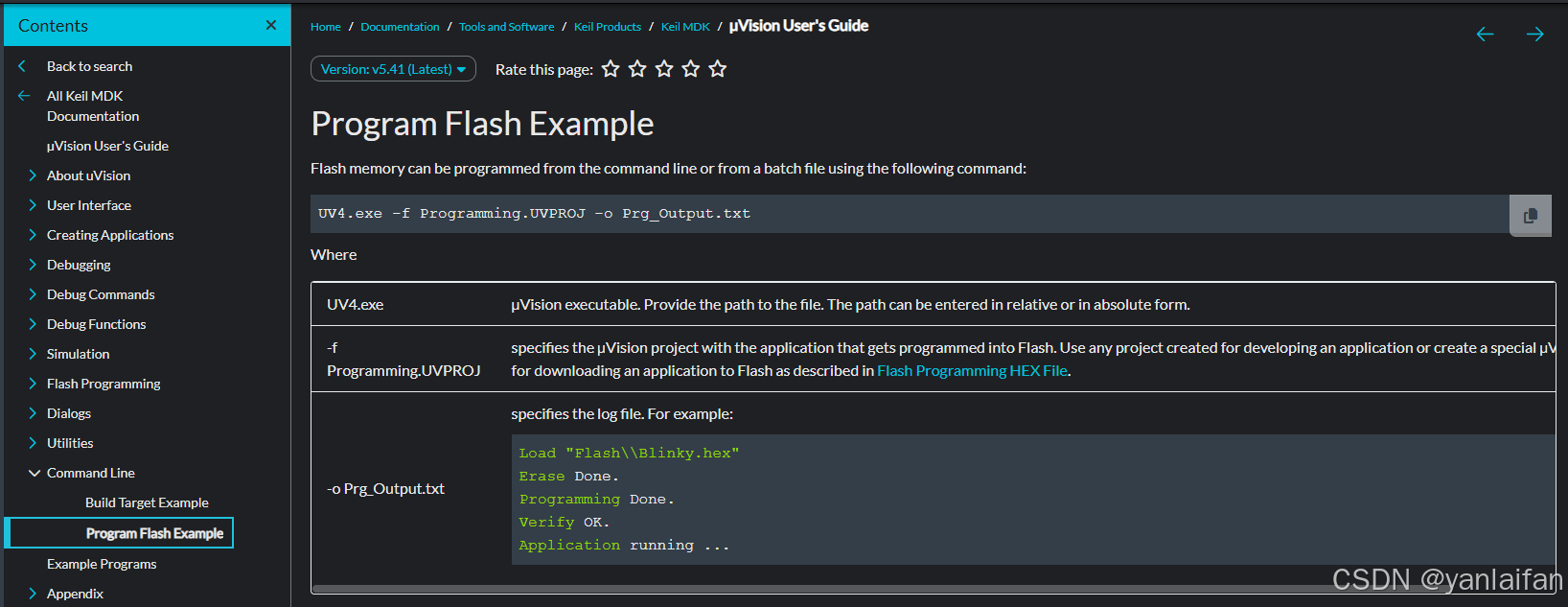
Task: Expand the Appendix section
Action: click(x=33, y=594)
